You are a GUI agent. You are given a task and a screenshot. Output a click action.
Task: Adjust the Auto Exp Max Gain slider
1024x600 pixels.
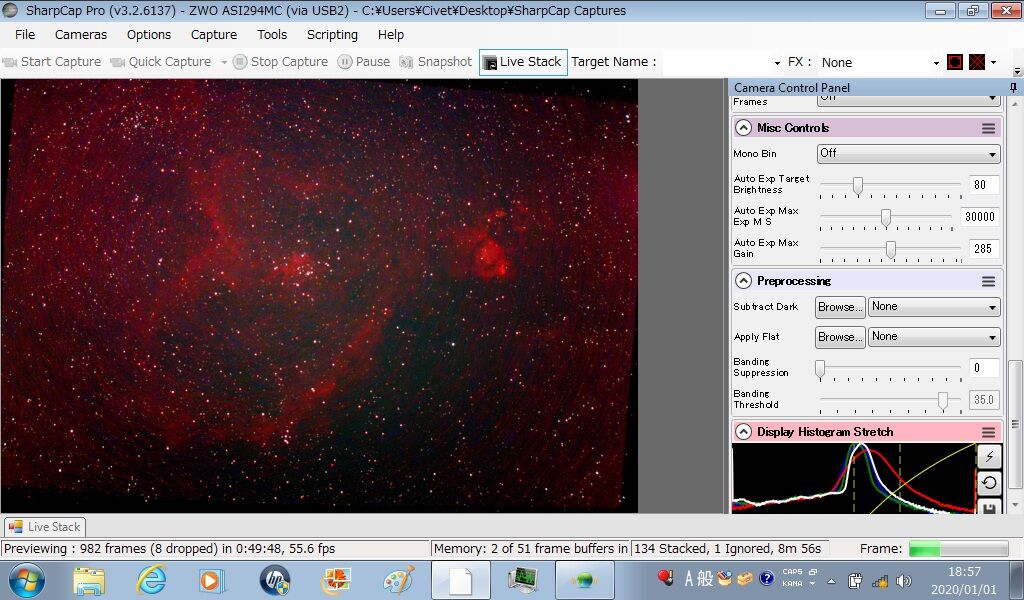pos(890,250)
